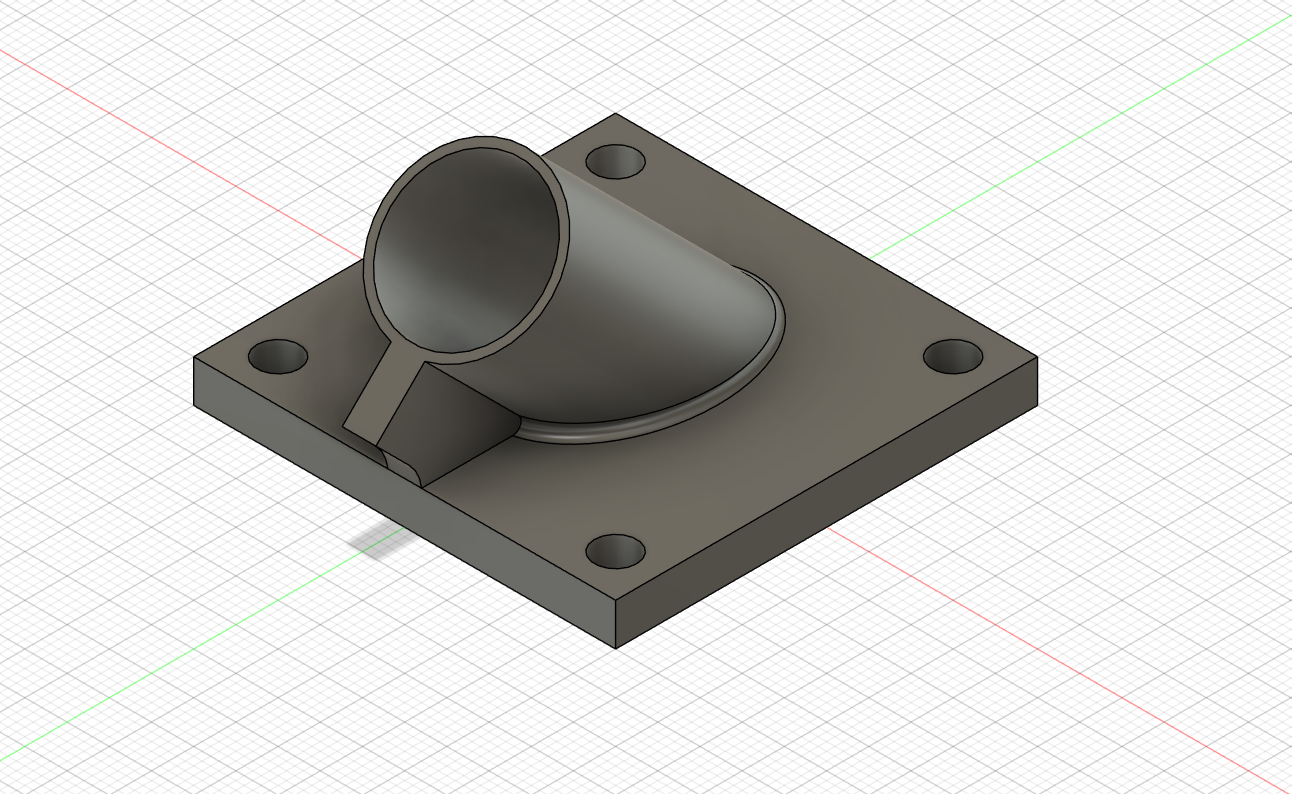The height and width of the screenshot is (794, 1292).
Task: Select the base plate top face
Action: pos(800,440)
